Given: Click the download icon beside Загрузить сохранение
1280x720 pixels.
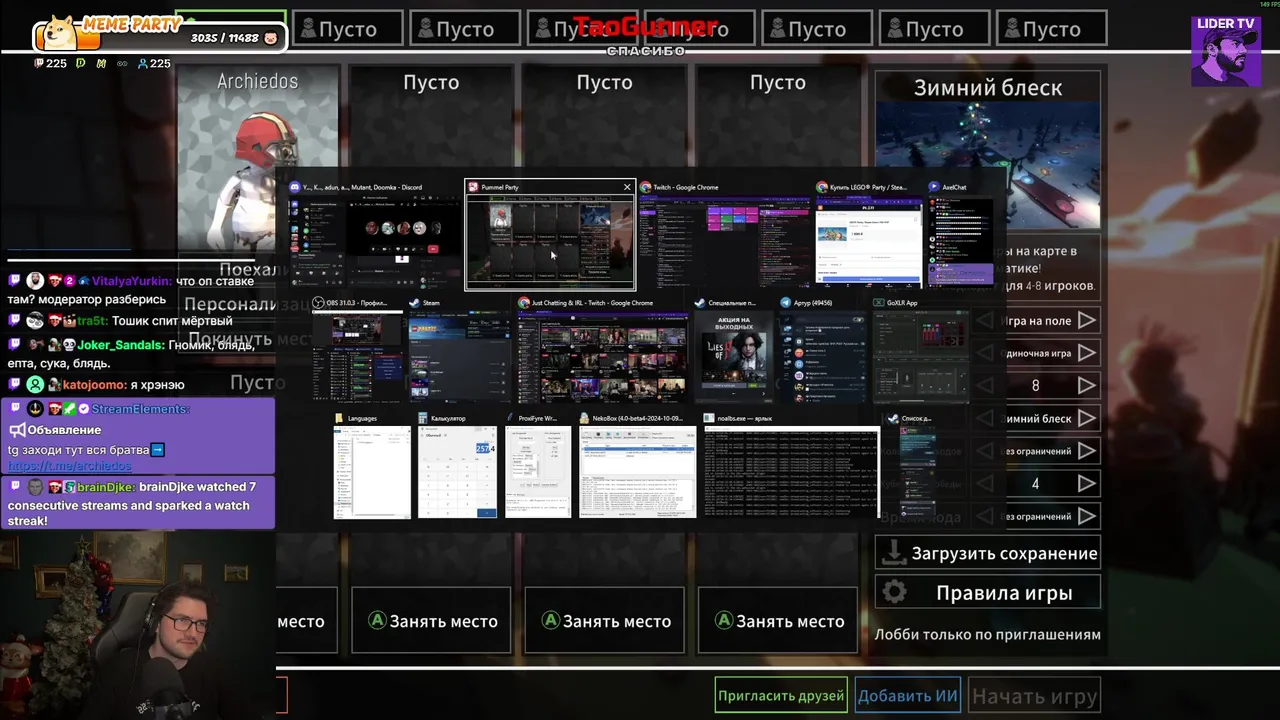Looking at the screenshot, I should pos(894,552).
